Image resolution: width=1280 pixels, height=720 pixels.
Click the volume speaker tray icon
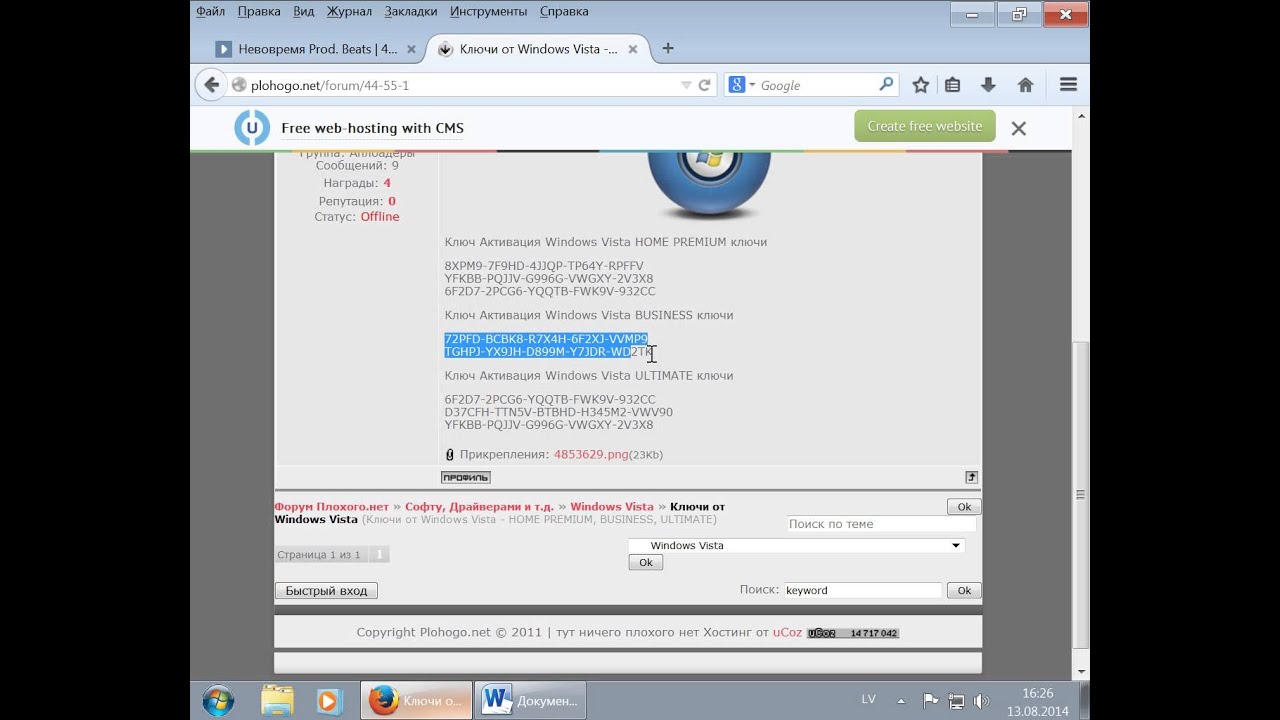(982, 701)
